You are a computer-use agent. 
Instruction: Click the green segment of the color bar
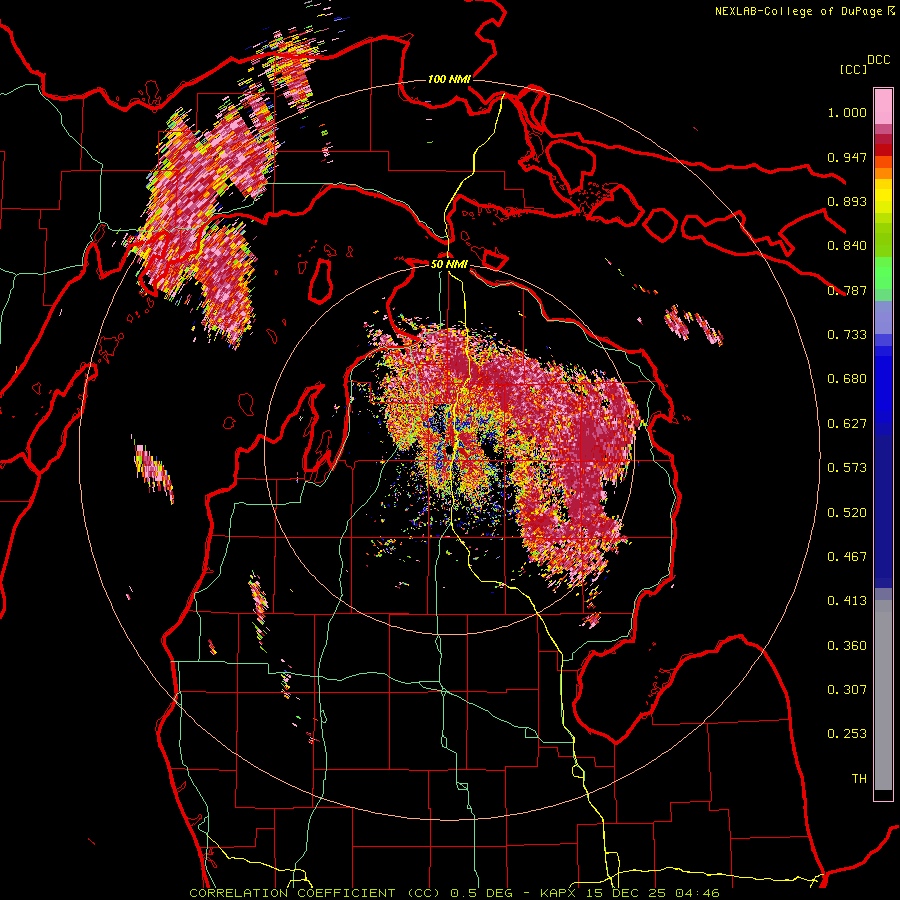[883, 273]
